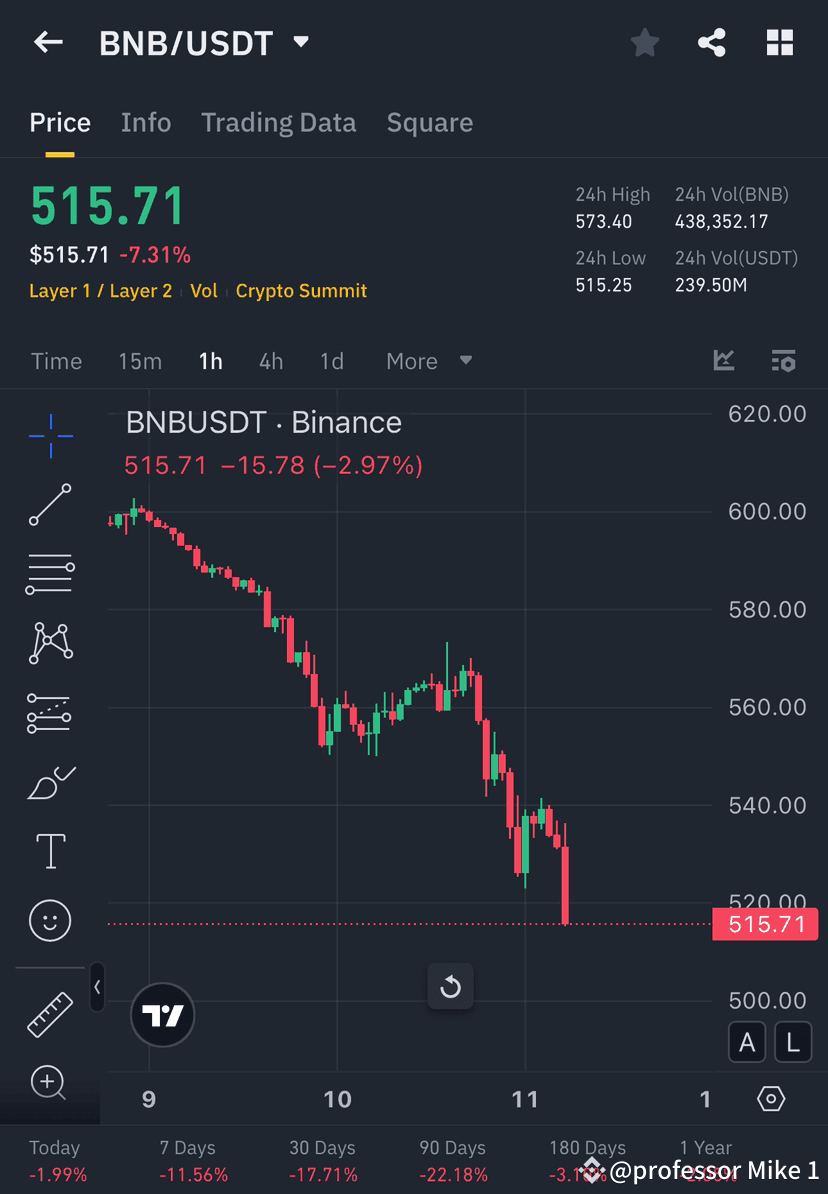The height and width of the screenshot is (1194, 828).
Task: Toggle the auto scale A button
Action: coord(747,1042)
